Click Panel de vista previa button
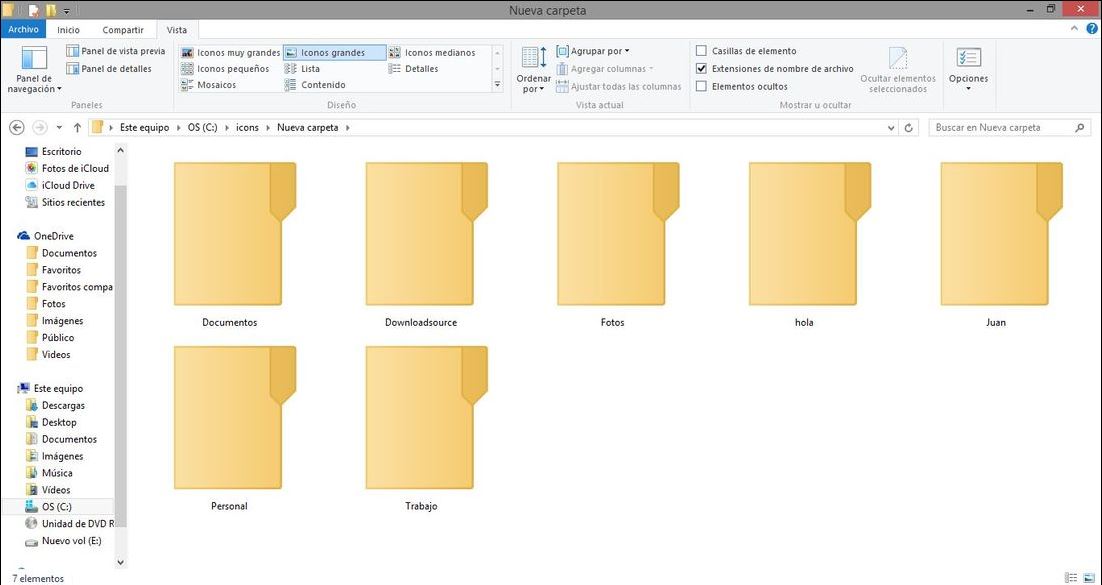The image size is (1102, 585). pyautogui.click(x=116, y=51)
